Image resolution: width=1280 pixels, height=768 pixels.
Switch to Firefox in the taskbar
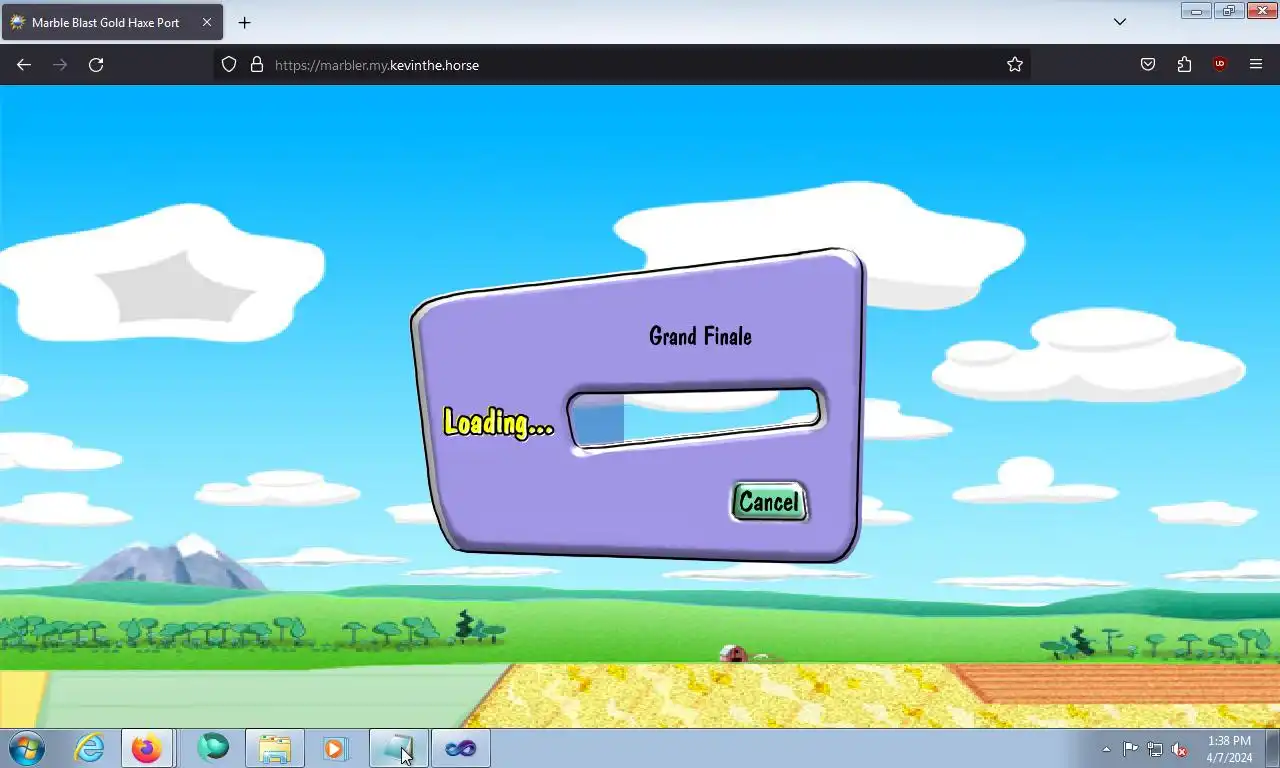(x=147, y=748)
